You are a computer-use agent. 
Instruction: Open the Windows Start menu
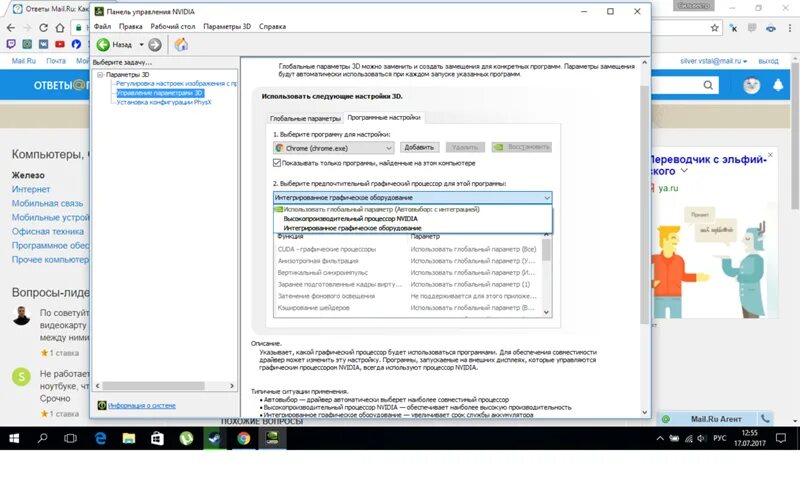pos(14,439)
